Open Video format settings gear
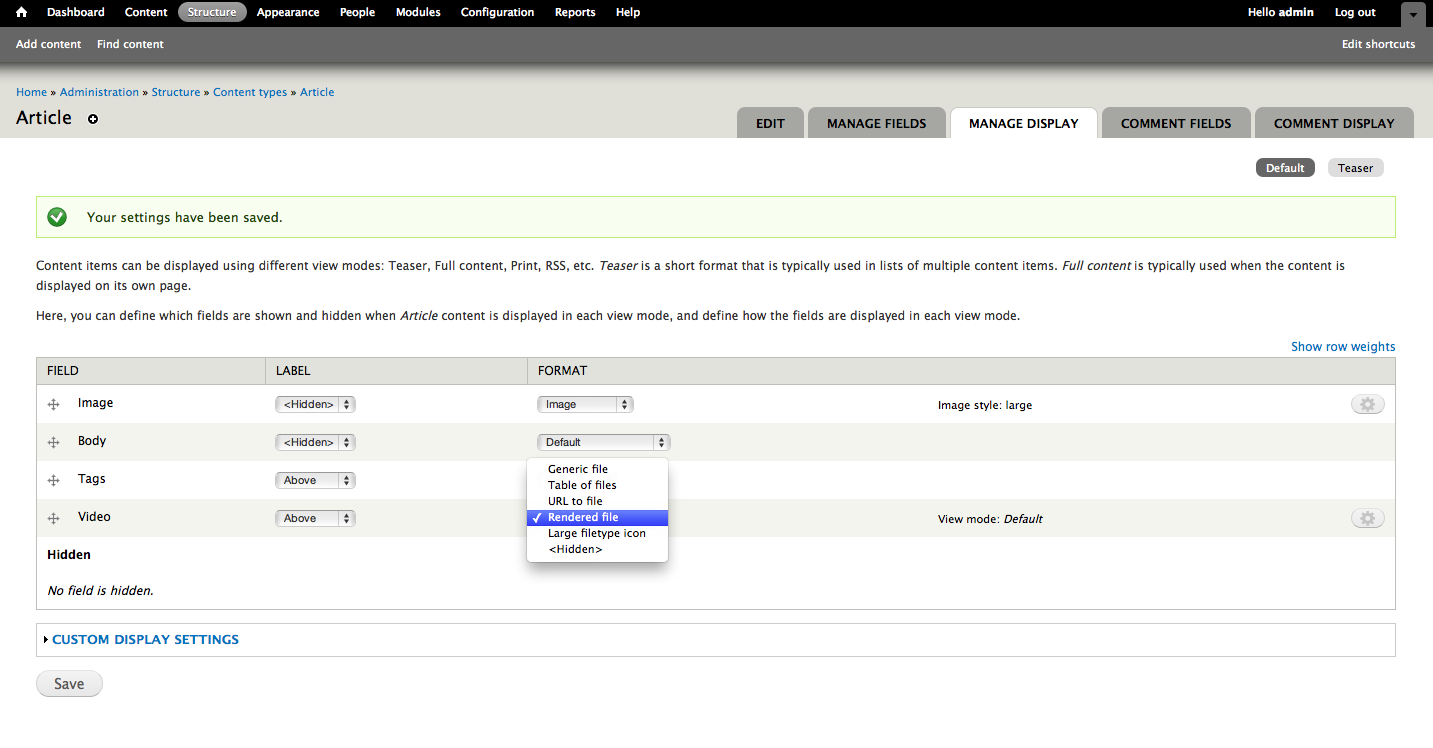Image resolution: width=1433 pixels, height=748 pixels. point(1367,518)
